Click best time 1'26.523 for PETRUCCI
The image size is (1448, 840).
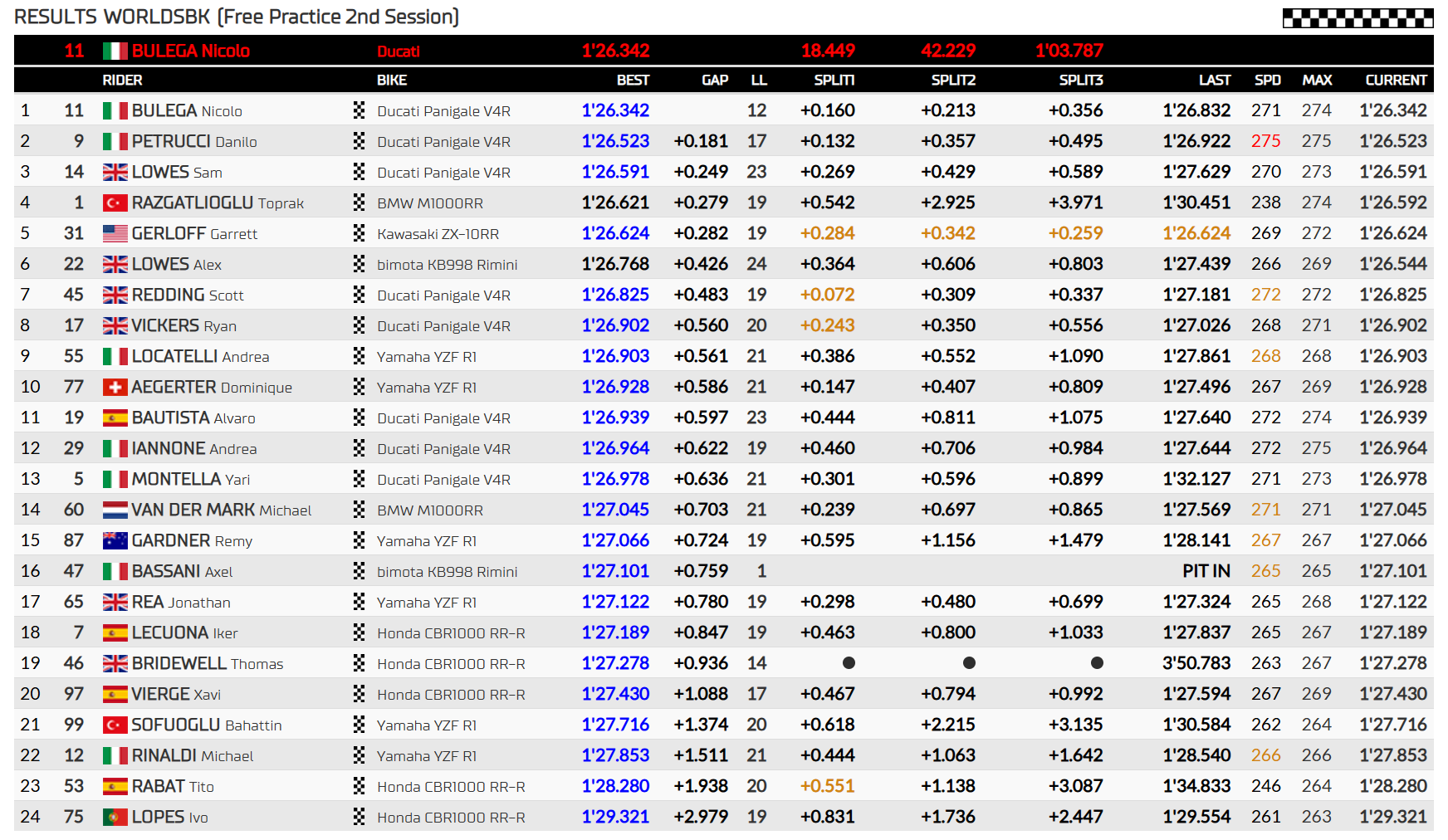pos(615,142)
